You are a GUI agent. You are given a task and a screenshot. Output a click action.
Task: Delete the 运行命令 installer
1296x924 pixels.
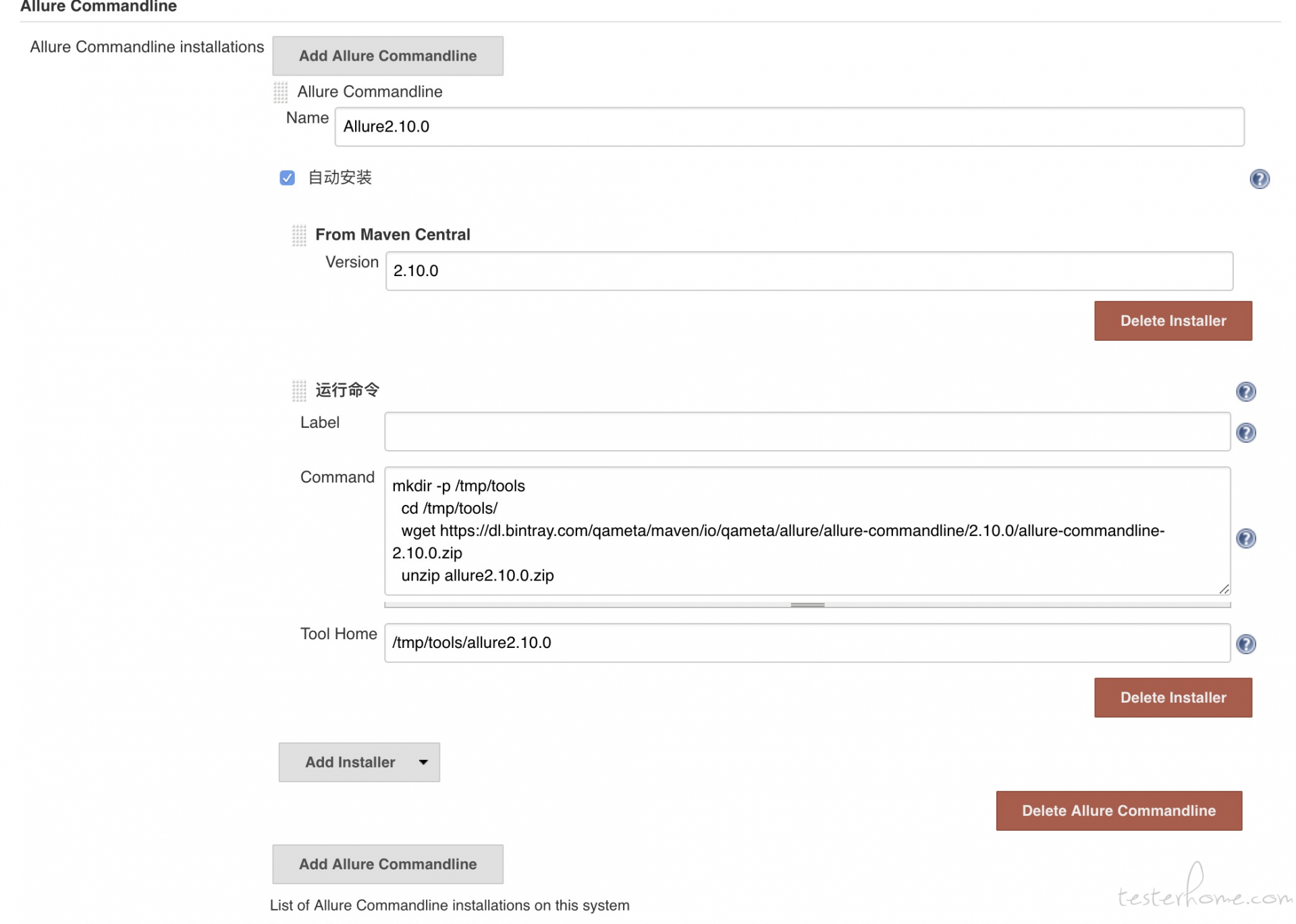pyautogui.click(x=1172, y=697)
